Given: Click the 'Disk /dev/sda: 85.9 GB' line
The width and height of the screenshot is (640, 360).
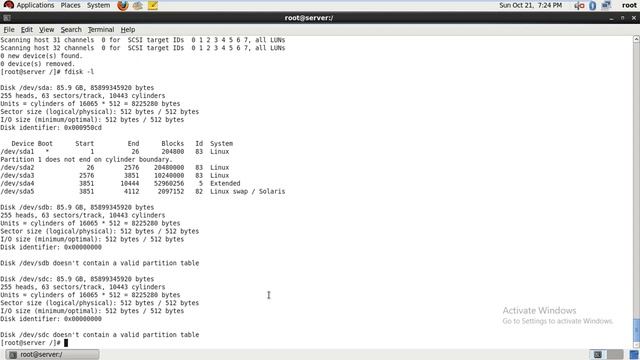Looking at the screenshot, I should pos(77,88).
